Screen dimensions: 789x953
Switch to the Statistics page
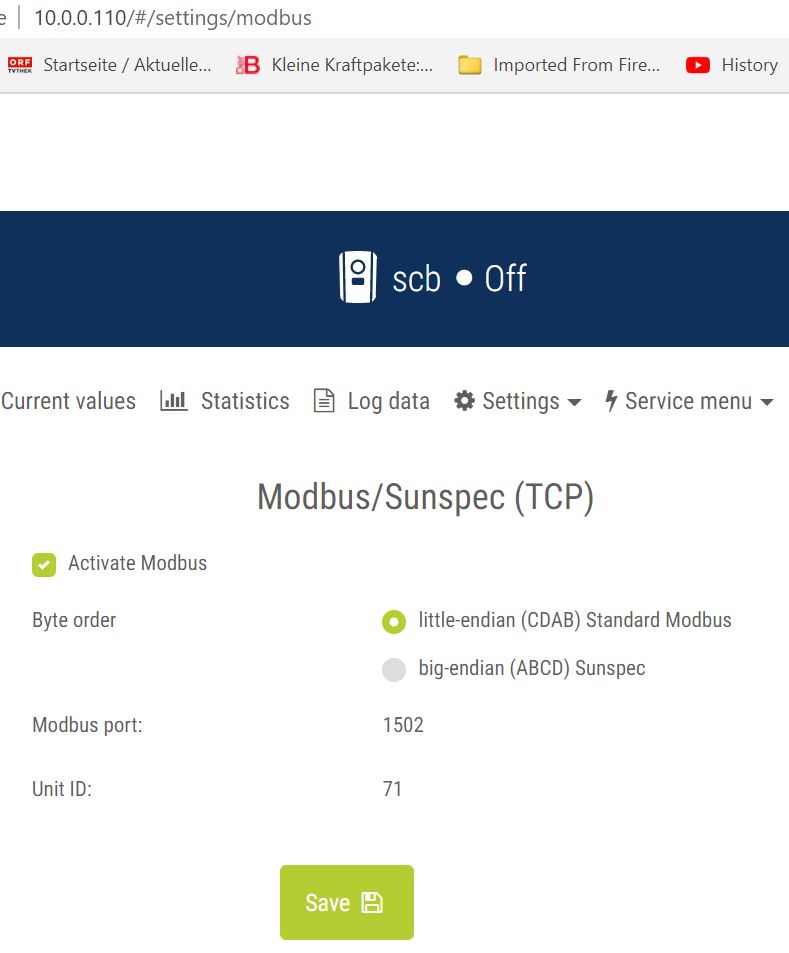click(244, 401)
